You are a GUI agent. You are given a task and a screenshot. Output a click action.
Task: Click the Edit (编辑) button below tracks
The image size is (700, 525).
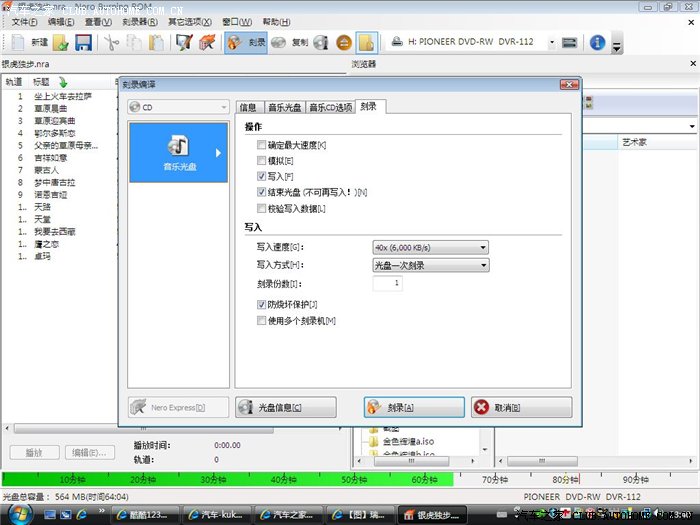point(90,452)
